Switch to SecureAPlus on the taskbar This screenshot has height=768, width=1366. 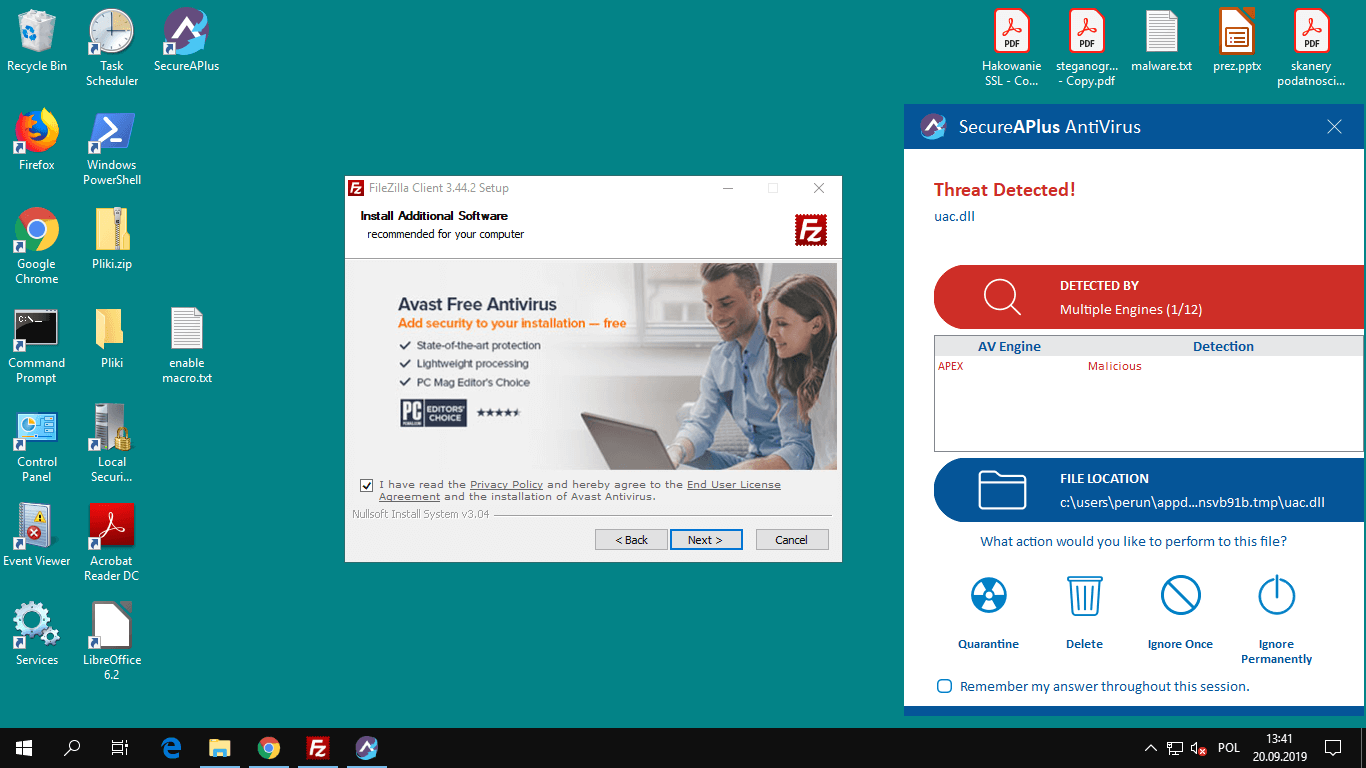click(367, 747)
